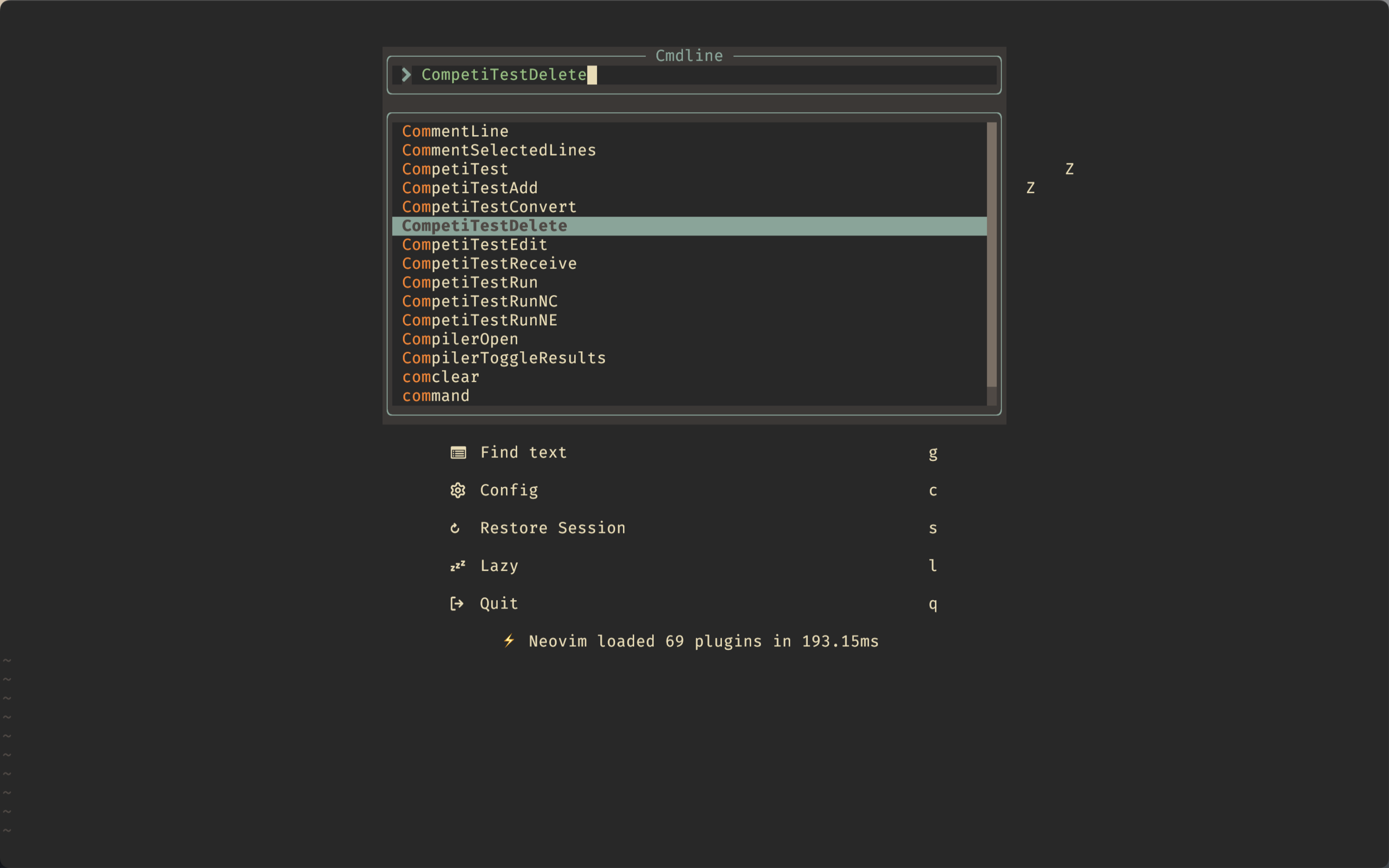This screenshot has width=1389, height=868.
Task: Open Lazy plugin manager entry
Action: click(x=499, y=566)
